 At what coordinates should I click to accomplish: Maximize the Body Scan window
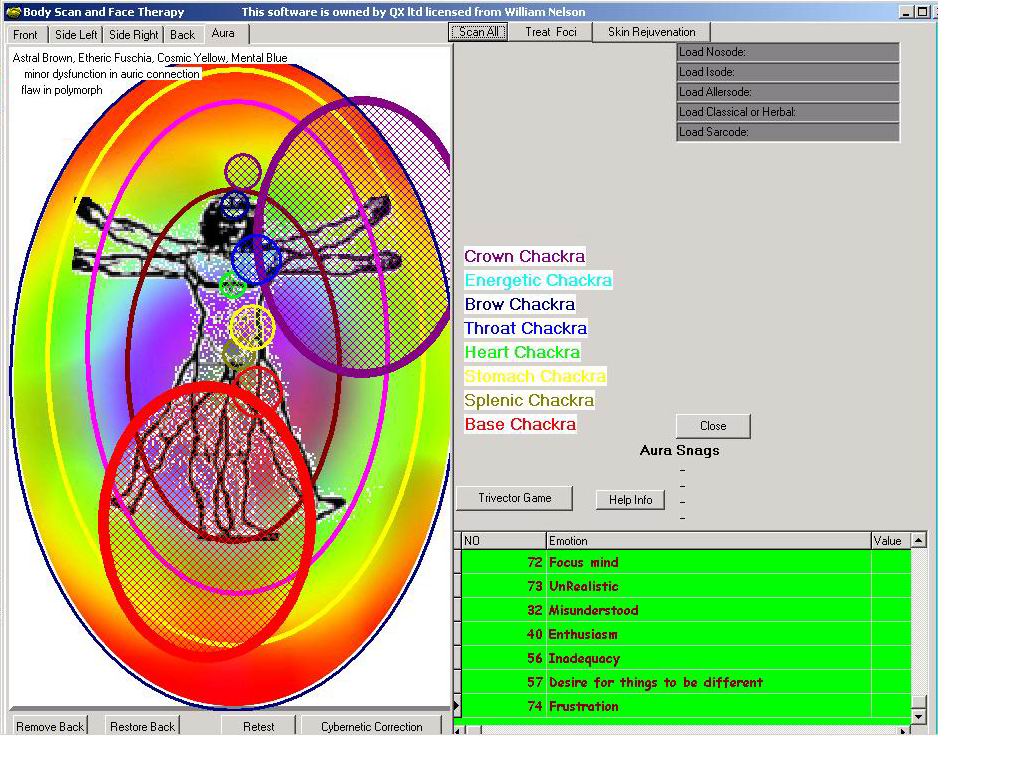click(x=922, y=12)
